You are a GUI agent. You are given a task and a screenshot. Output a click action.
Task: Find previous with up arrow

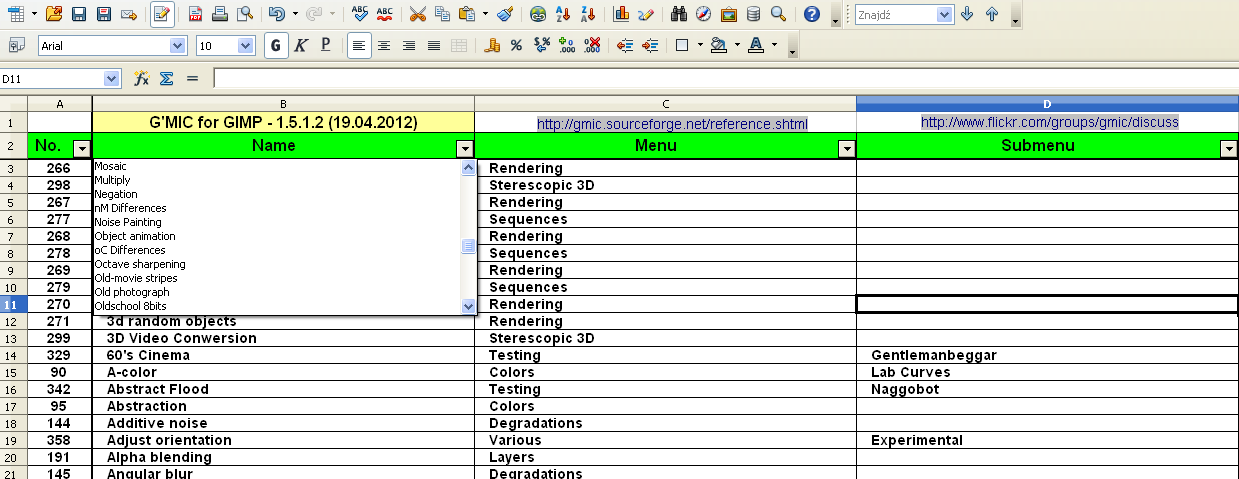tap(991, 14)
